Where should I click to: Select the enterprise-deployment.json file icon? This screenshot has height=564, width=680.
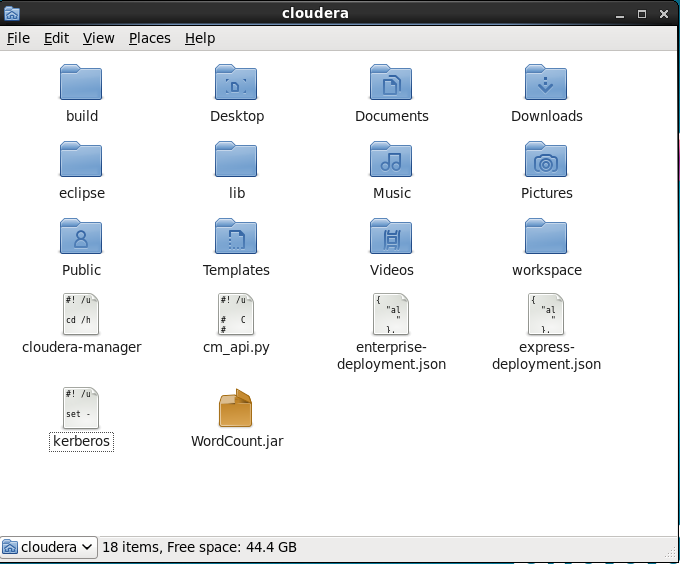click(x=391, y=314)
